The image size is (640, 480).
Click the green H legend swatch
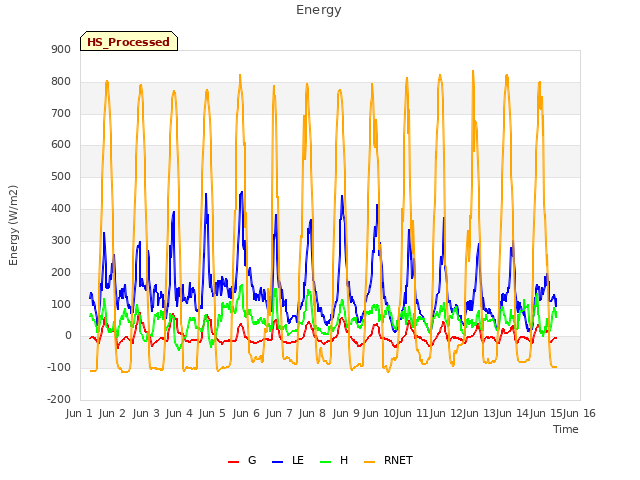326,462
